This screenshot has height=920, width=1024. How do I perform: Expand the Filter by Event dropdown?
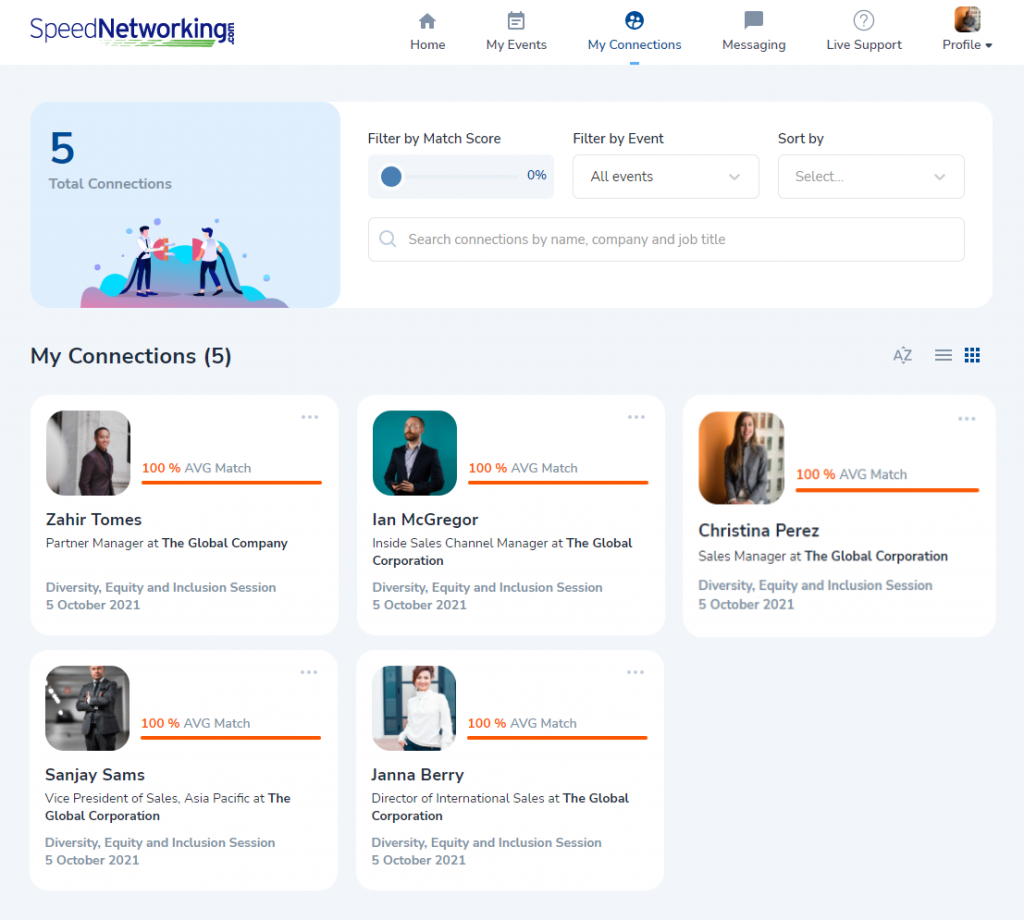pos(665,177)
